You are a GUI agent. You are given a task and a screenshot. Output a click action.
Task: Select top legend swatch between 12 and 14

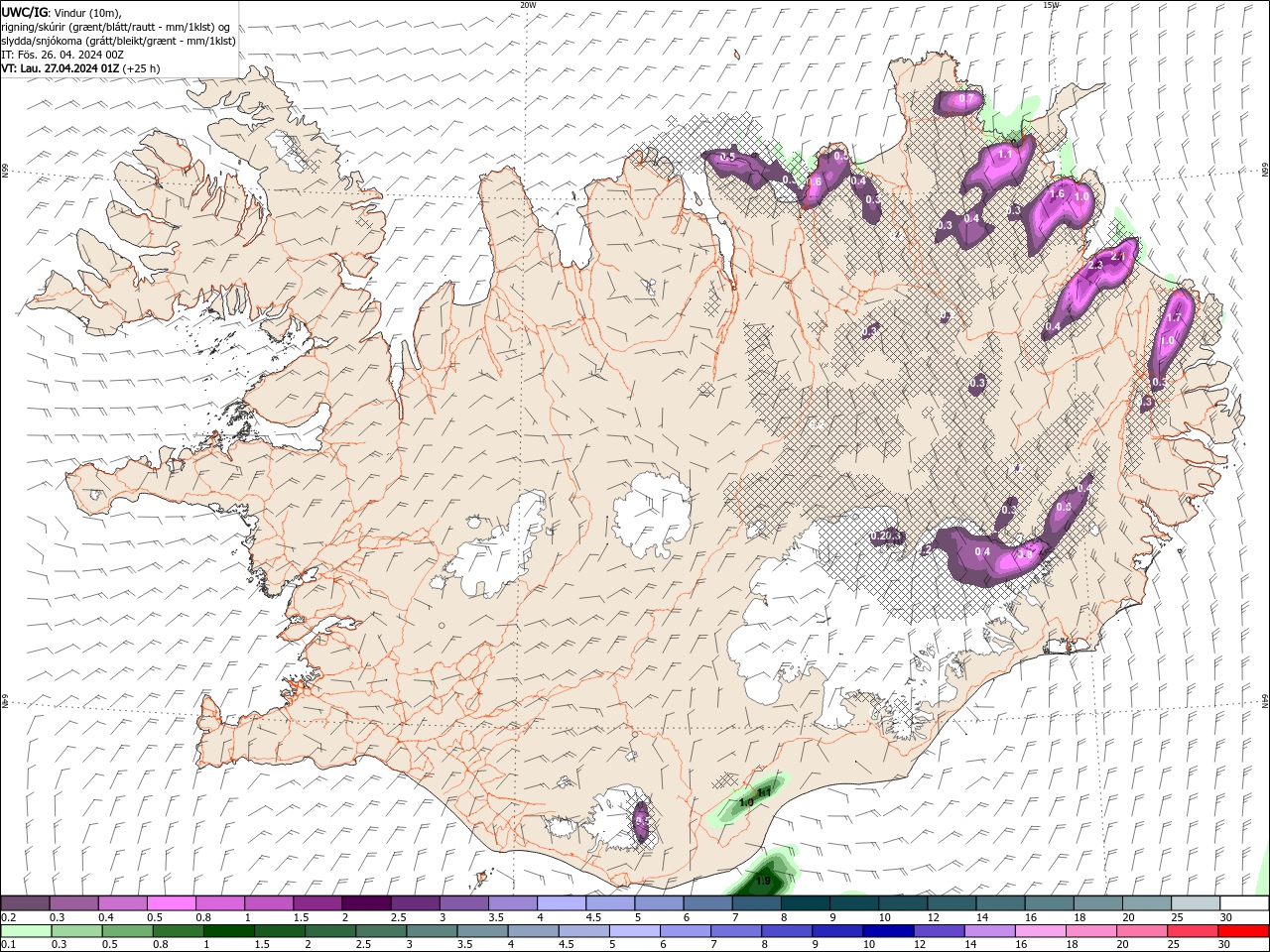pos(952,903)
